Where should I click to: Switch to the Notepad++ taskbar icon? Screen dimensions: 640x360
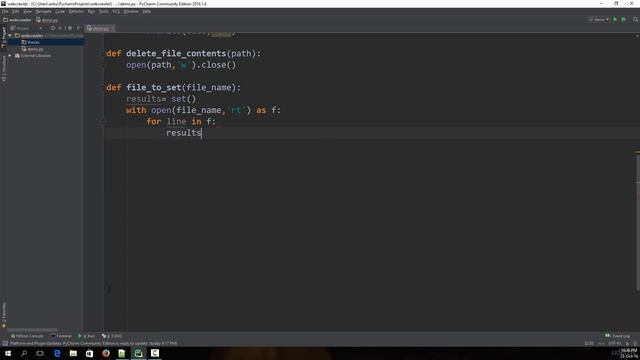[122, 353]
